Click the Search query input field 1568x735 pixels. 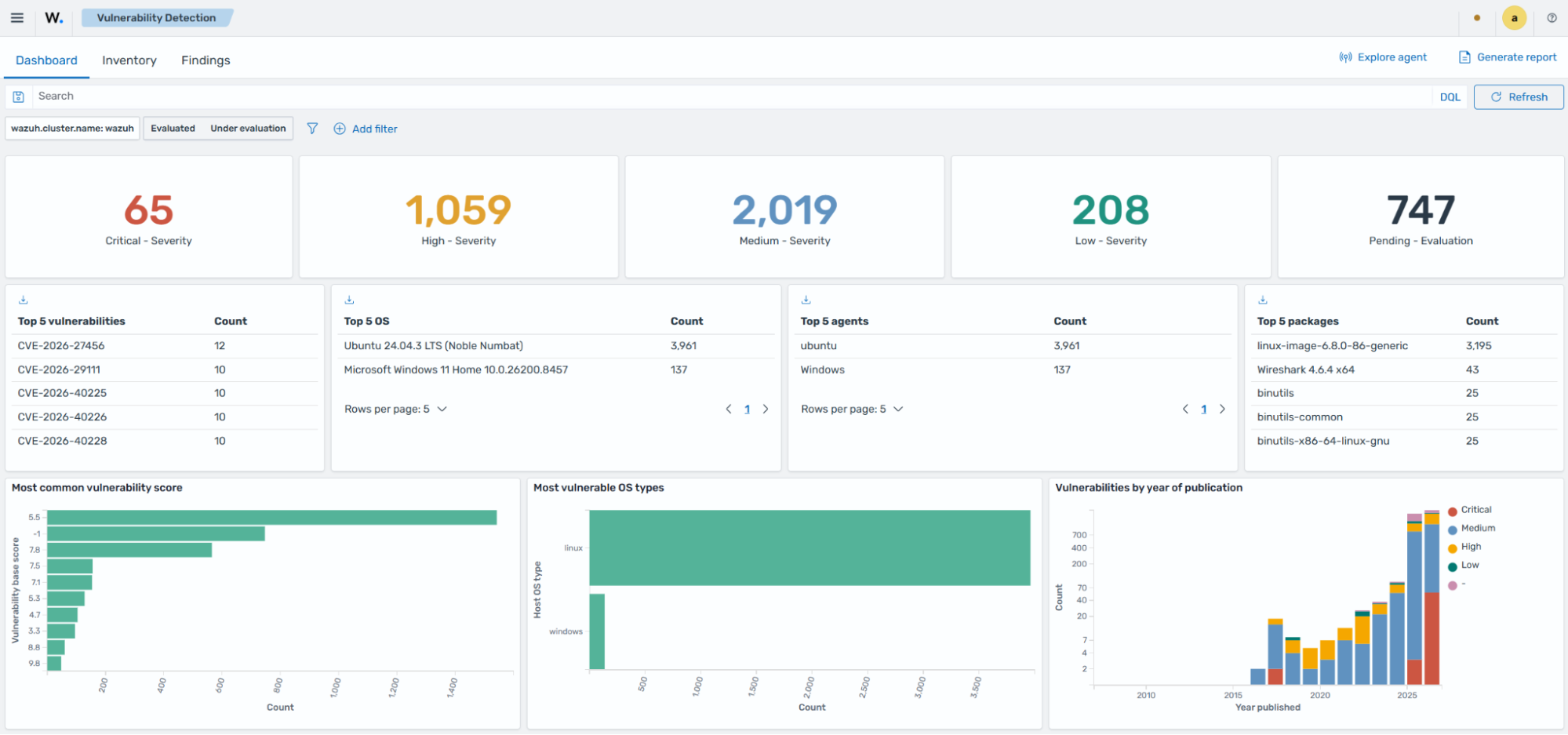[x=733, y=96]
